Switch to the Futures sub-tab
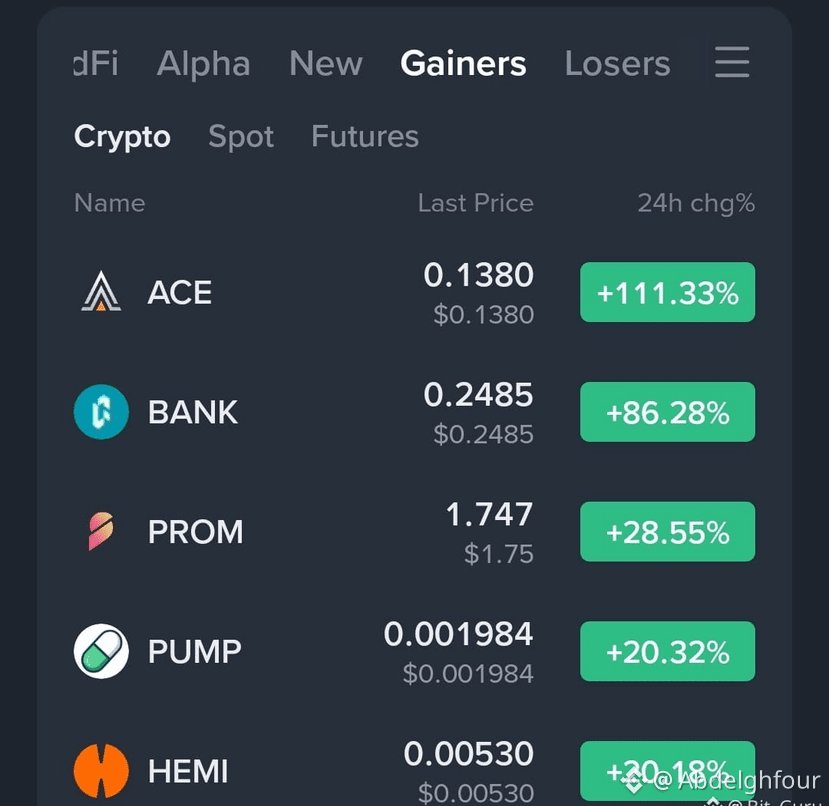829x806 pixels. pyautogui.click(x=365, y=136)
